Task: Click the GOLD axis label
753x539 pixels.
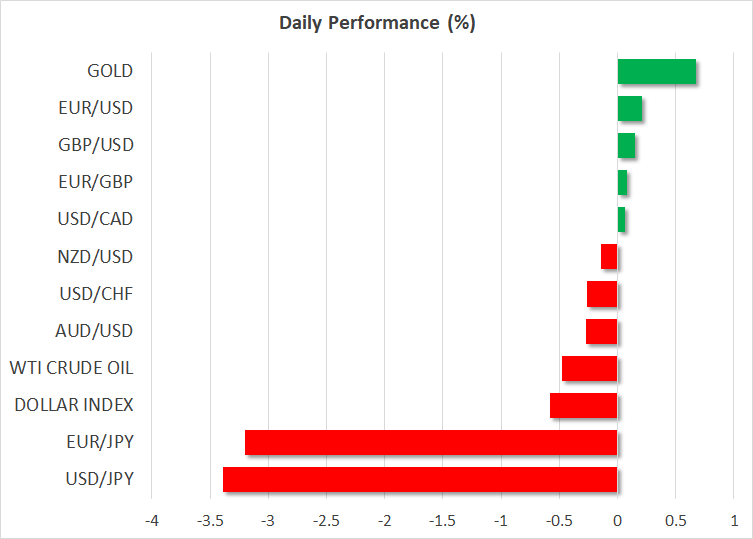Action: pos(110,71)
